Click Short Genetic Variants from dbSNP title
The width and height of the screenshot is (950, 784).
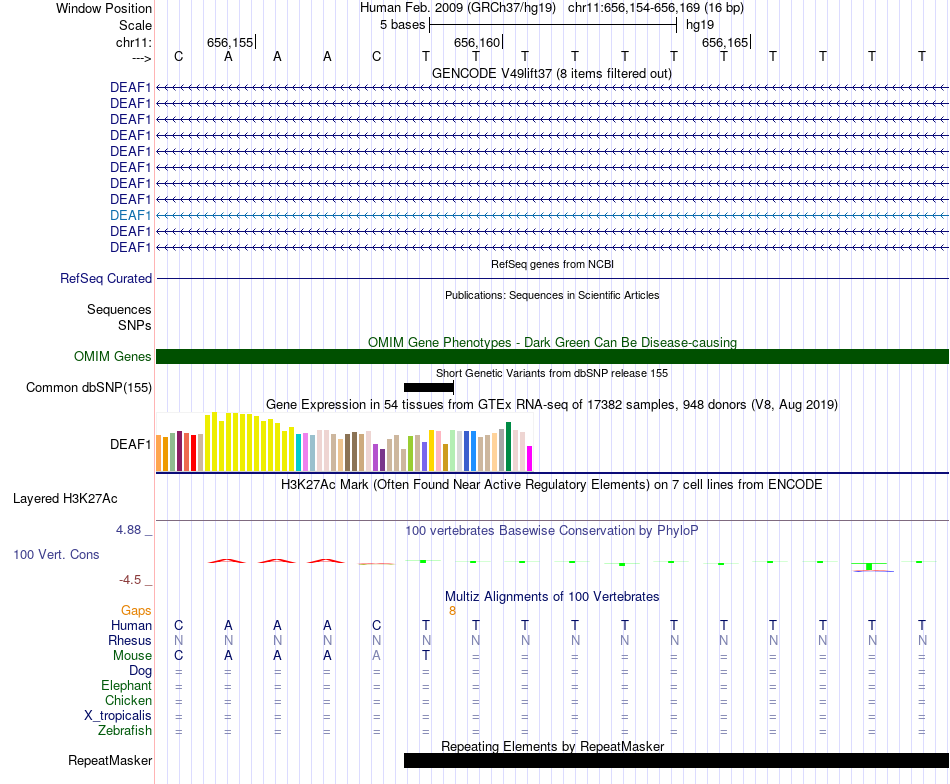point(552,373)
